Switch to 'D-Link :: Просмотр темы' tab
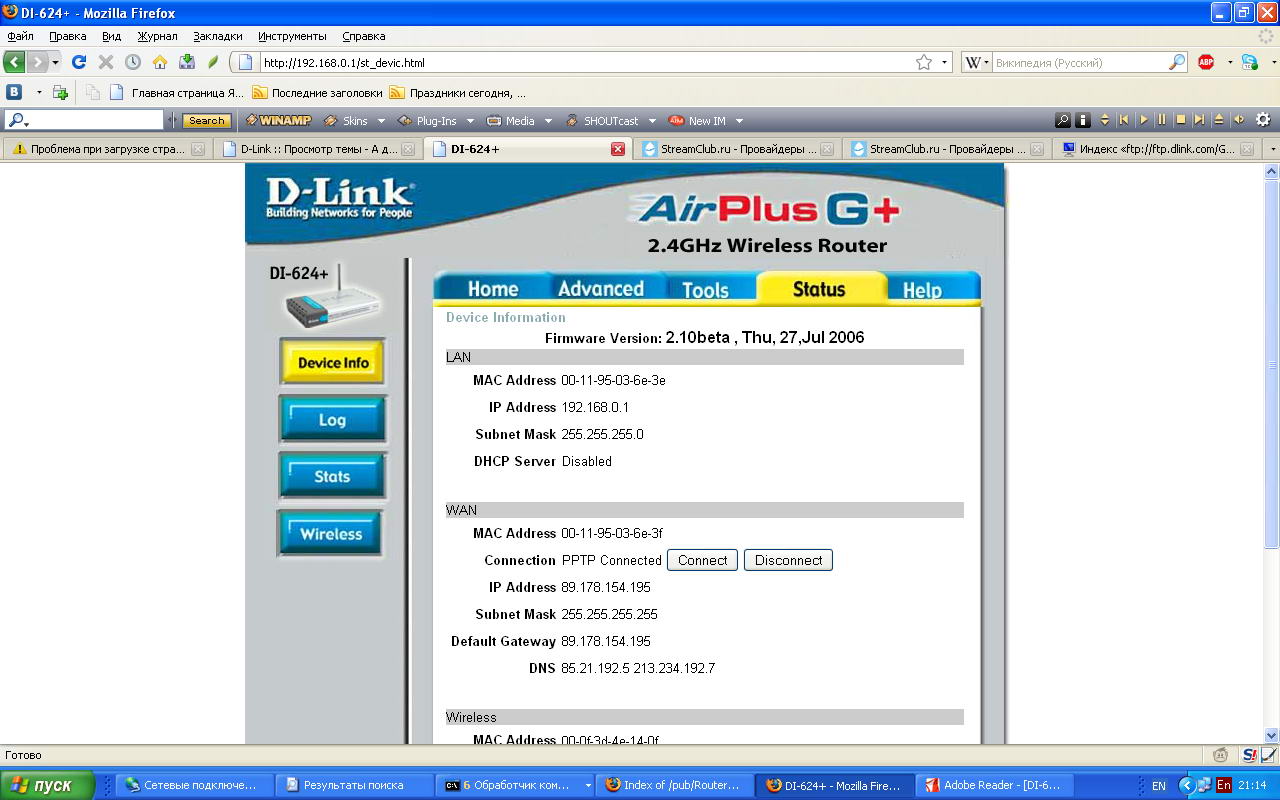 318,149
